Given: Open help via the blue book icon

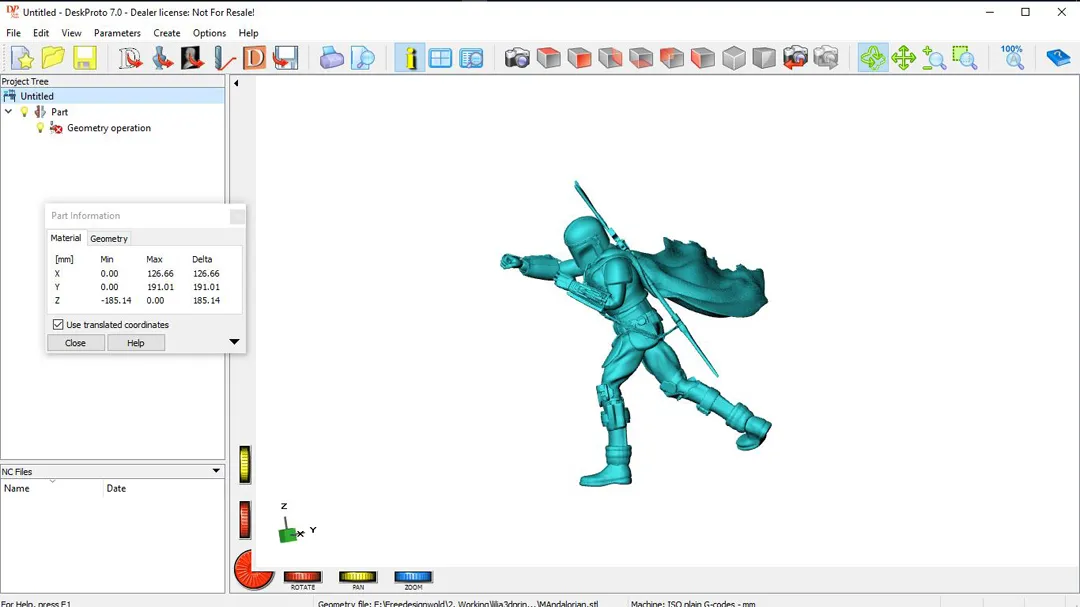Looking at the screenshot, I should click(1058, 59).
